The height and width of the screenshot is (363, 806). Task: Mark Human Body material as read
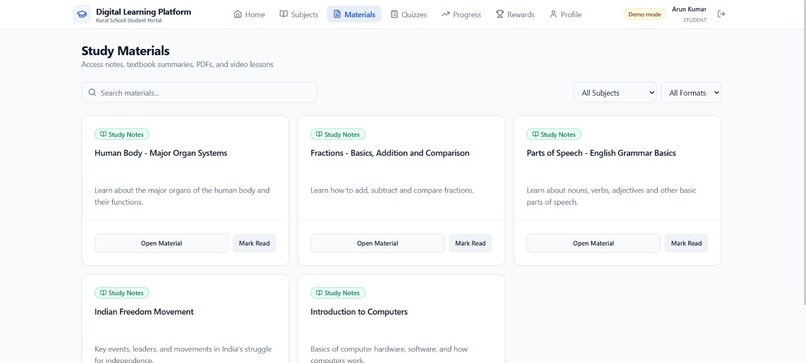[254, 243]
